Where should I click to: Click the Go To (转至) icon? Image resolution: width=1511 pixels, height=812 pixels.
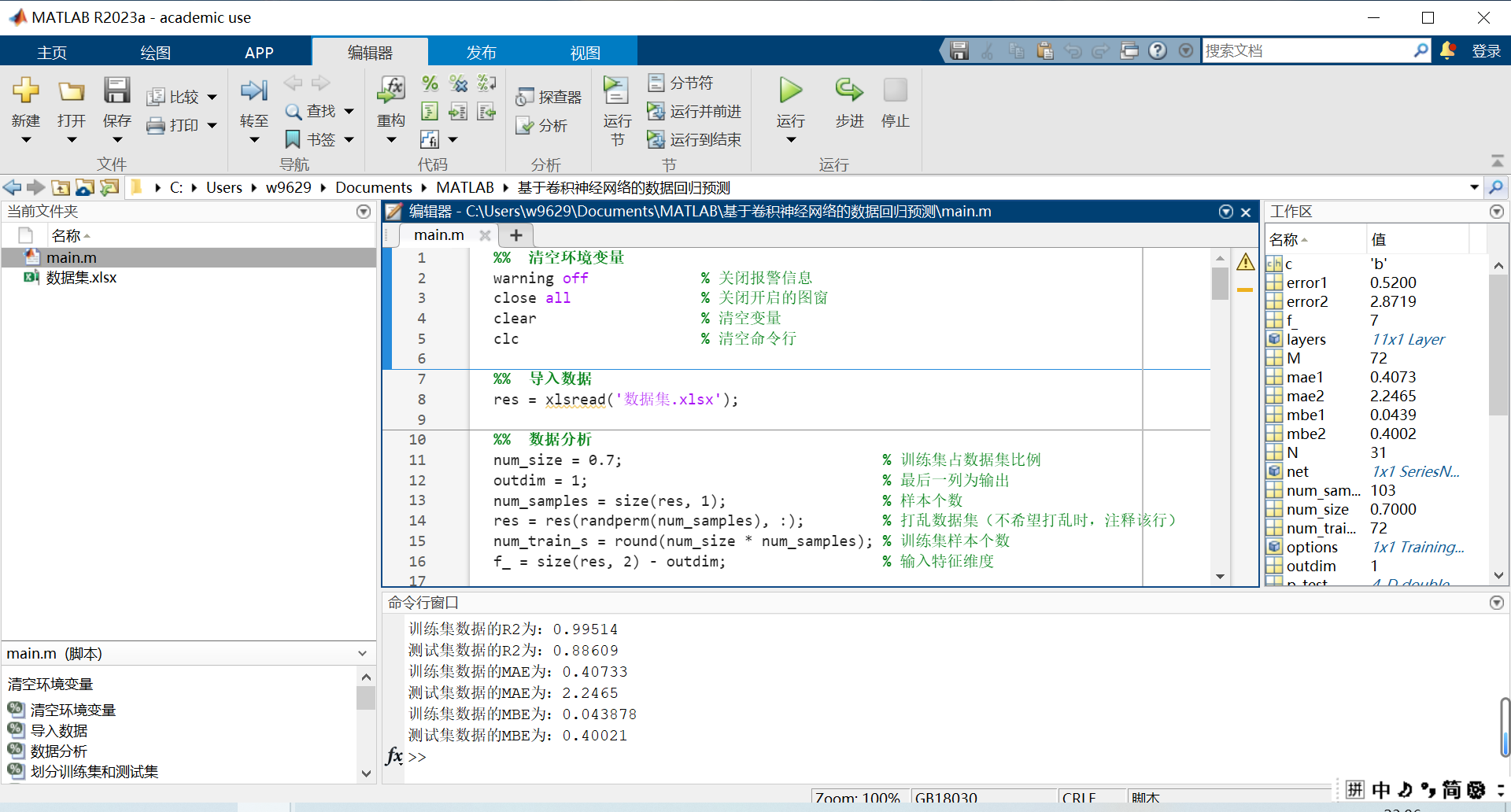click(x=253, y=90)
